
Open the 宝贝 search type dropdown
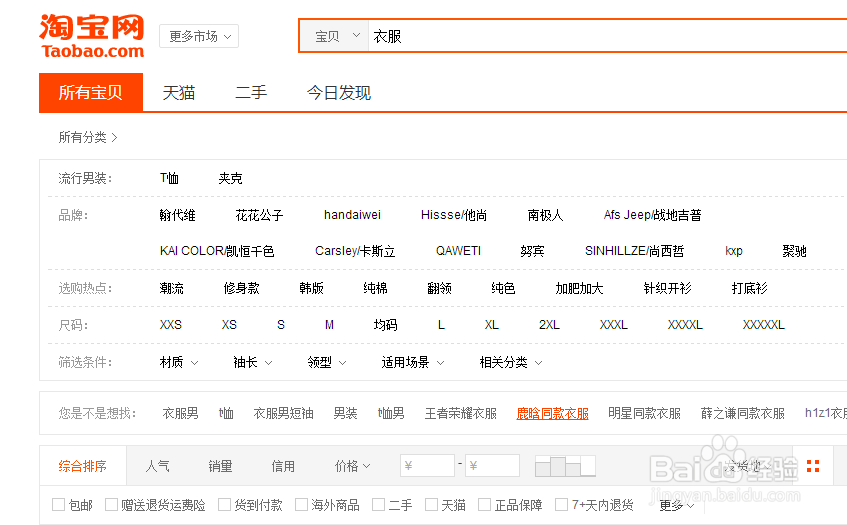335,36
